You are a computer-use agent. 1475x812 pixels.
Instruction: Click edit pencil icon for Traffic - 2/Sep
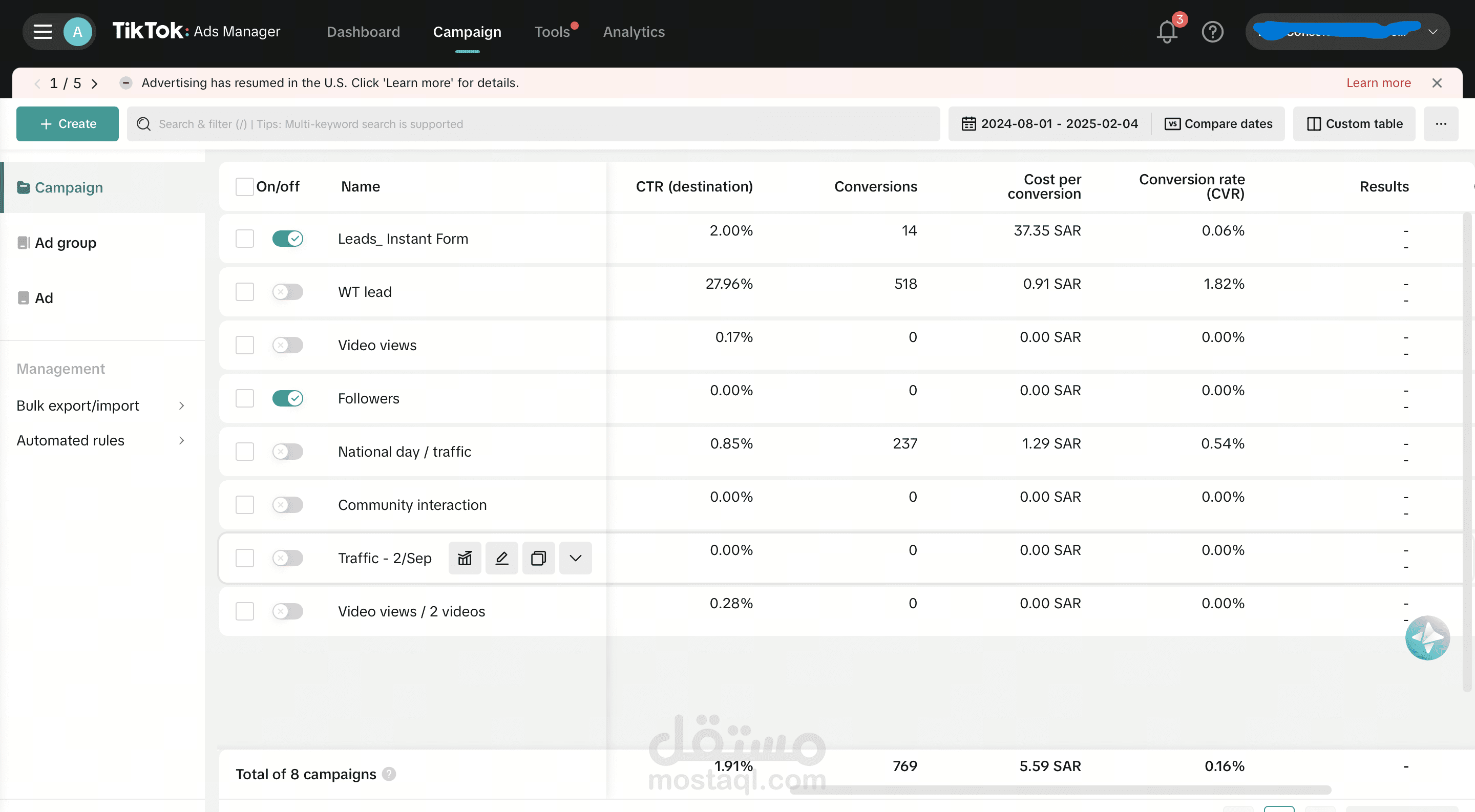point(501,558)
